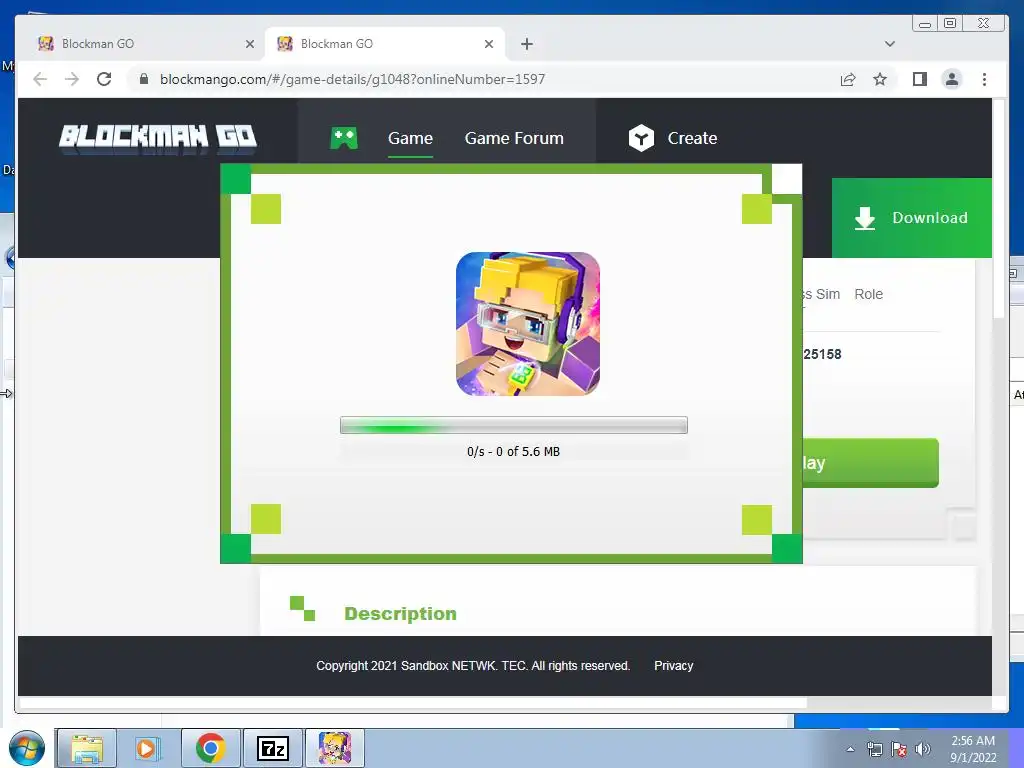This screenshot has width=1024, height=768.
Task: Click the Blockman GO logo
Action: (x=157, y=138)
